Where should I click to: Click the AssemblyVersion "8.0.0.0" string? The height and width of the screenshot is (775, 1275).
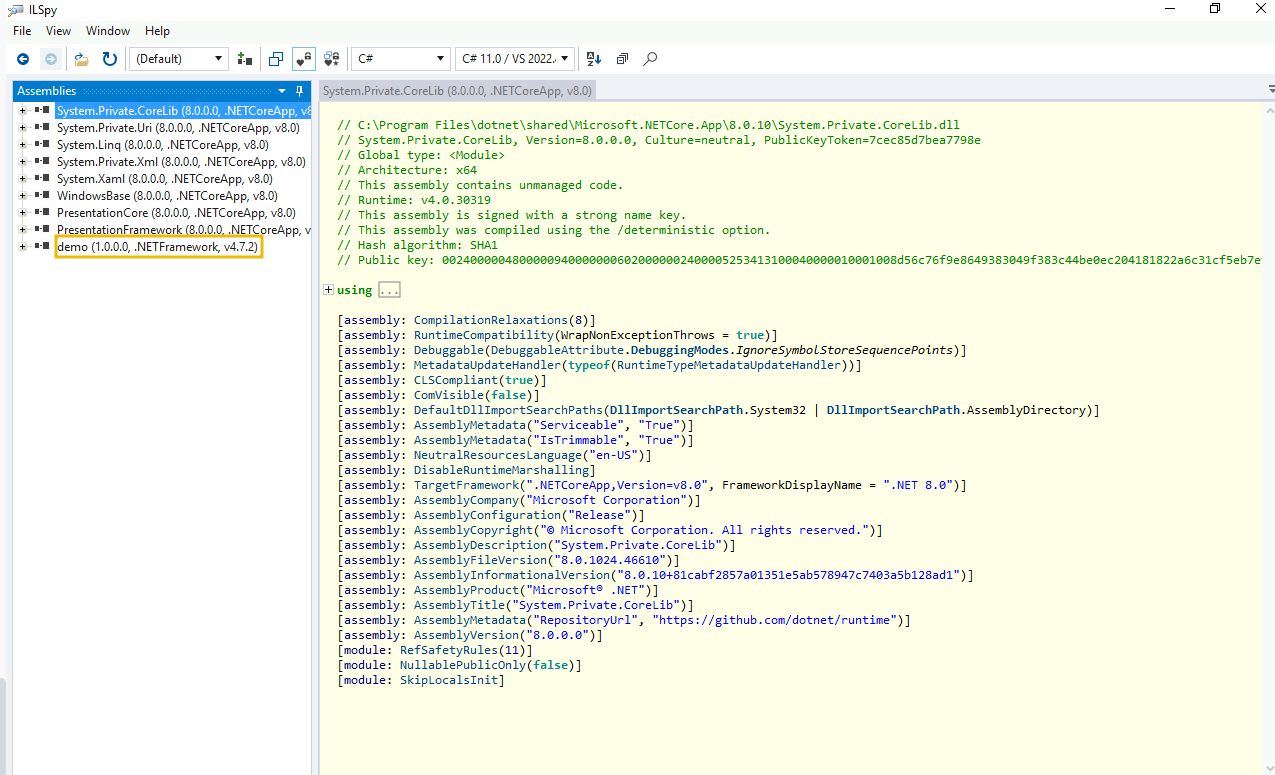tap(554, 635)
